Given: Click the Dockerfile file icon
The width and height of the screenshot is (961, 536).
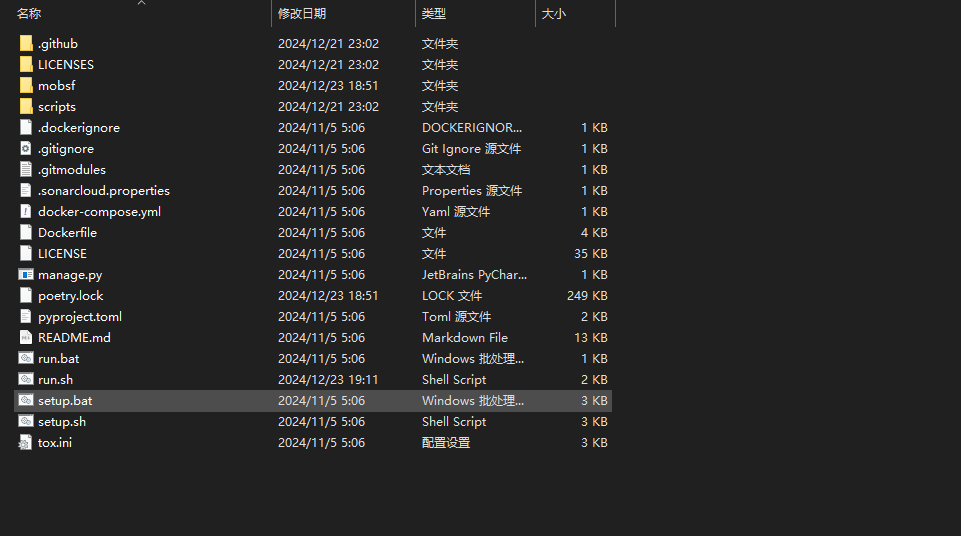Looking at the screenshot, I should [26, 232].
